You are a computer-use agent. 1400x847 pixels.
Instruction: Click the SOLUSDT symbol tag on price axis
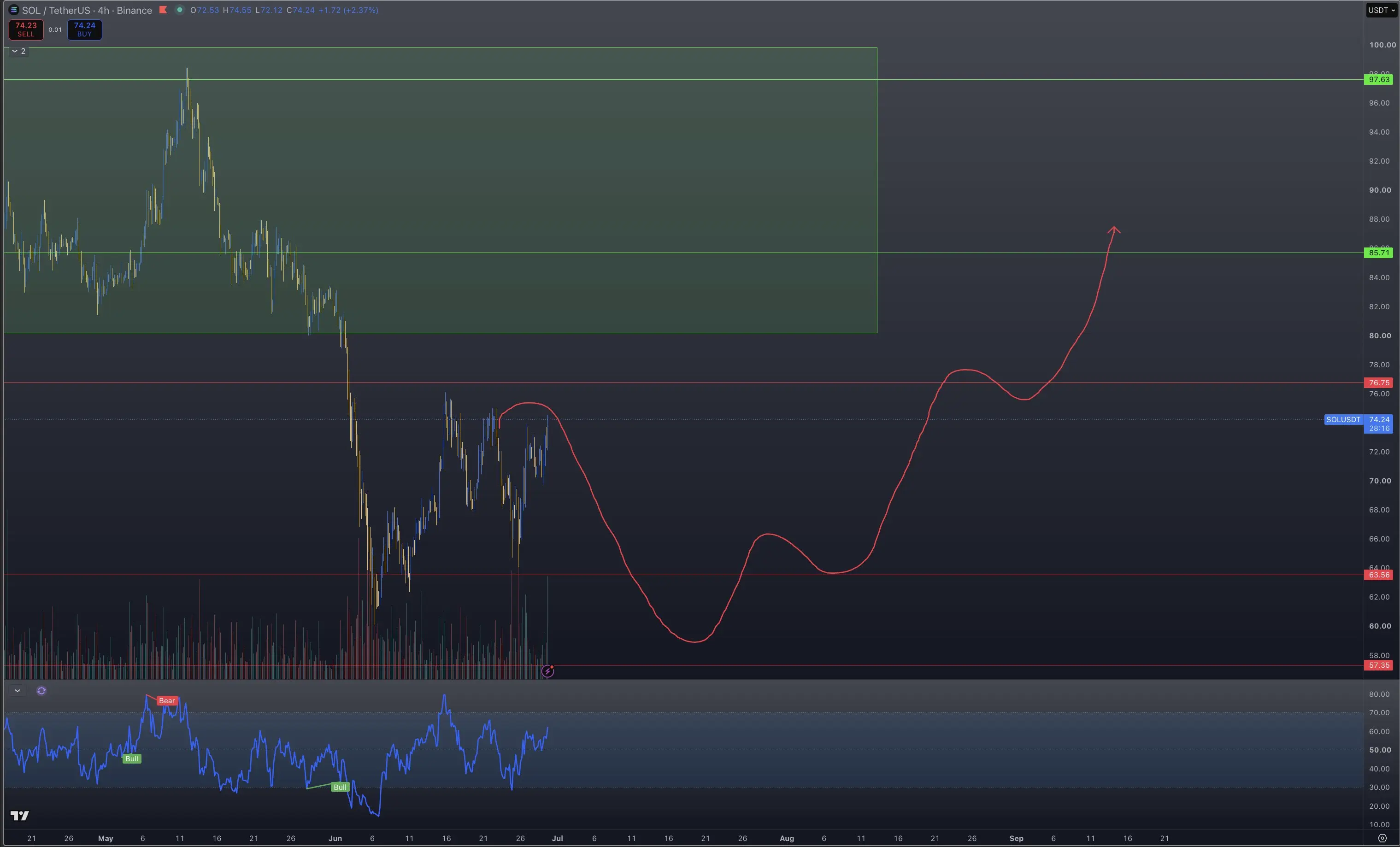pos(1343,420)
